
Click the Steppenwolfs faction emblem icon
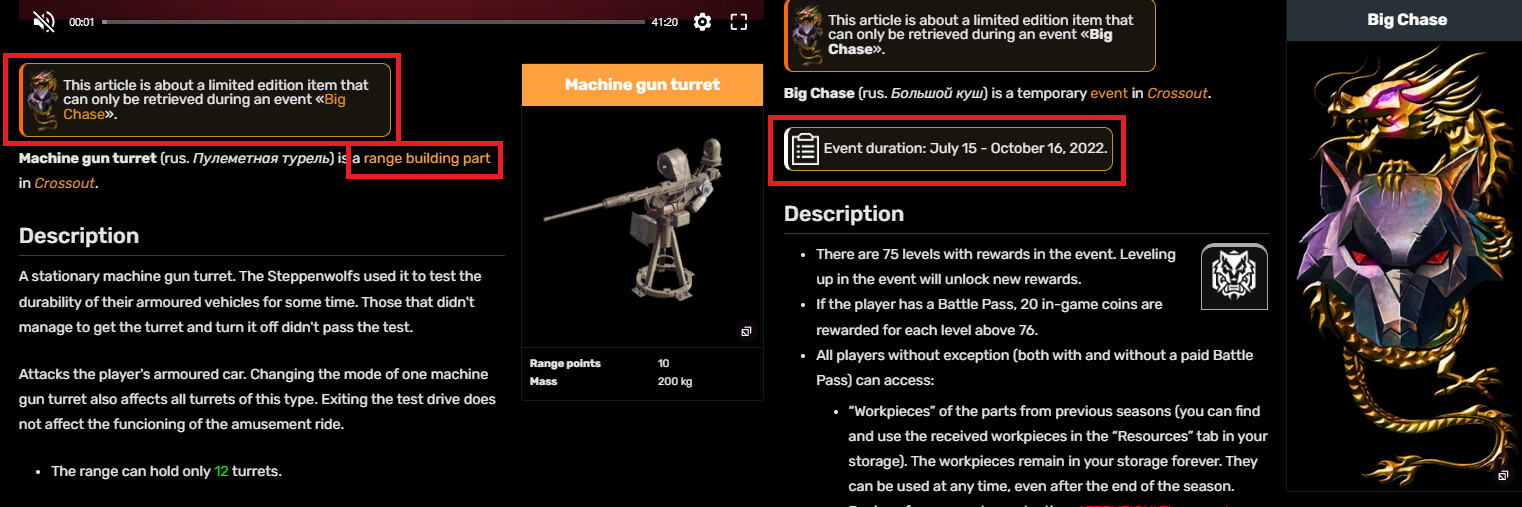pos(1234,277)
